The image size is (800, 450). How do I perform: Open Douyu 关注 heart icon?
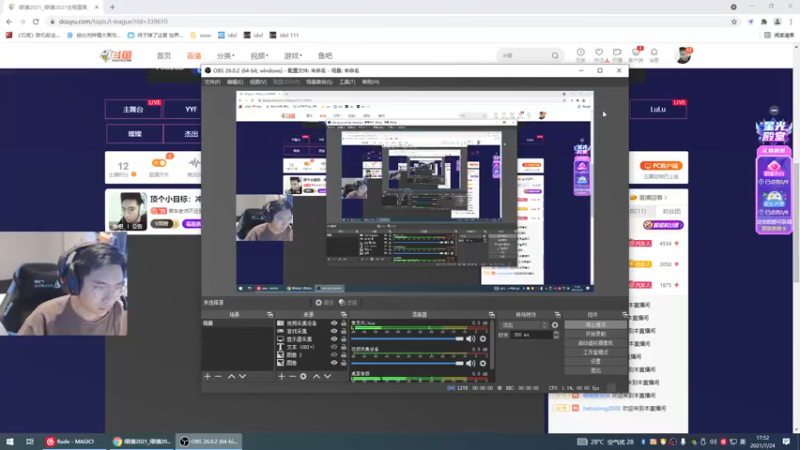pos(599,55)
